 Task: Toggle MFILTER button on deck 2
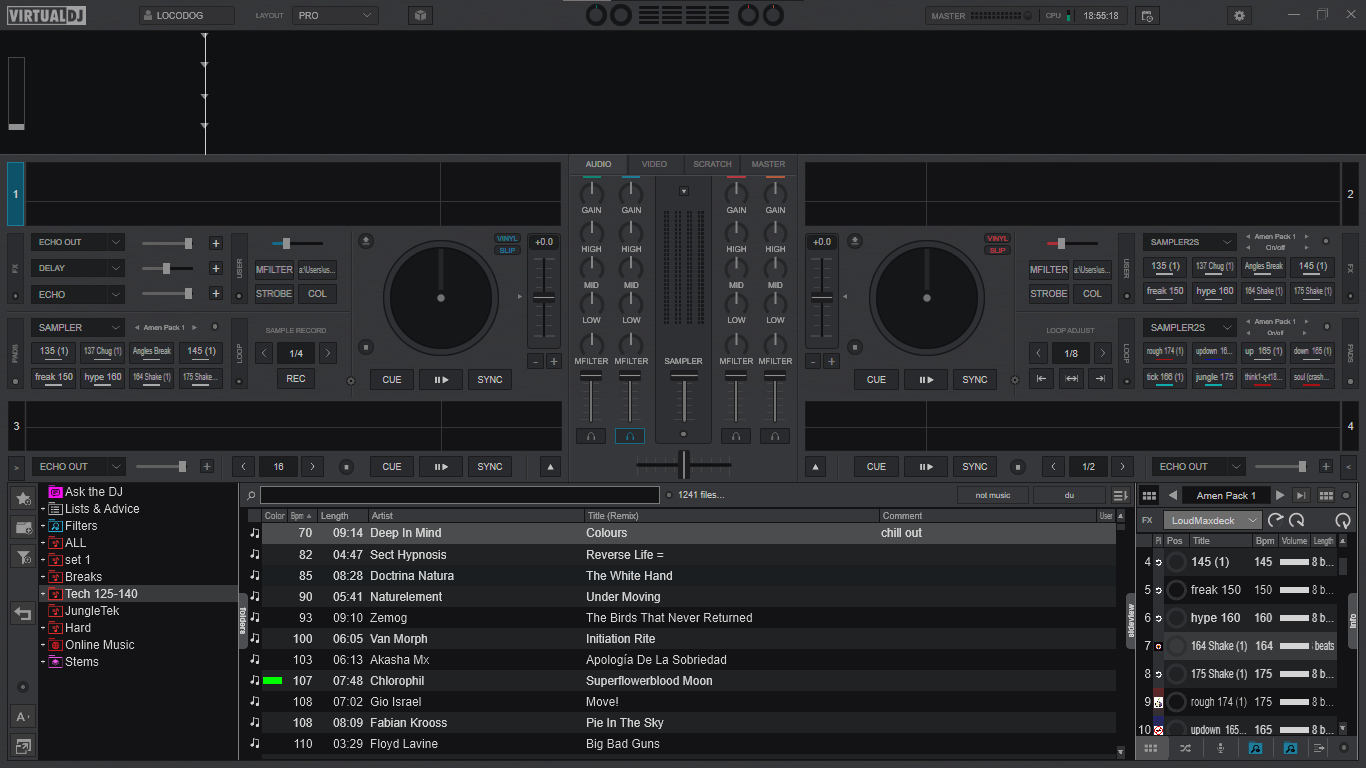point(1049,269)
